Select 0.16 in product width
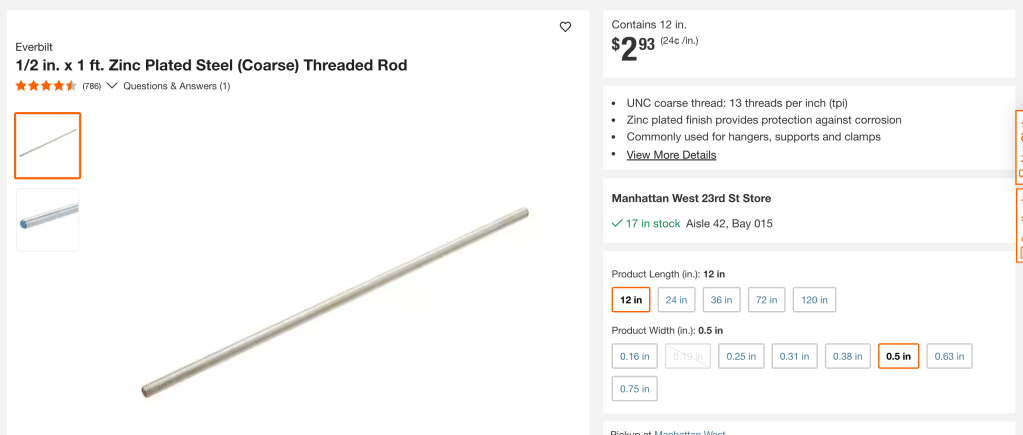The height and width of the screenshot is (435, 1023). point(635,356)
